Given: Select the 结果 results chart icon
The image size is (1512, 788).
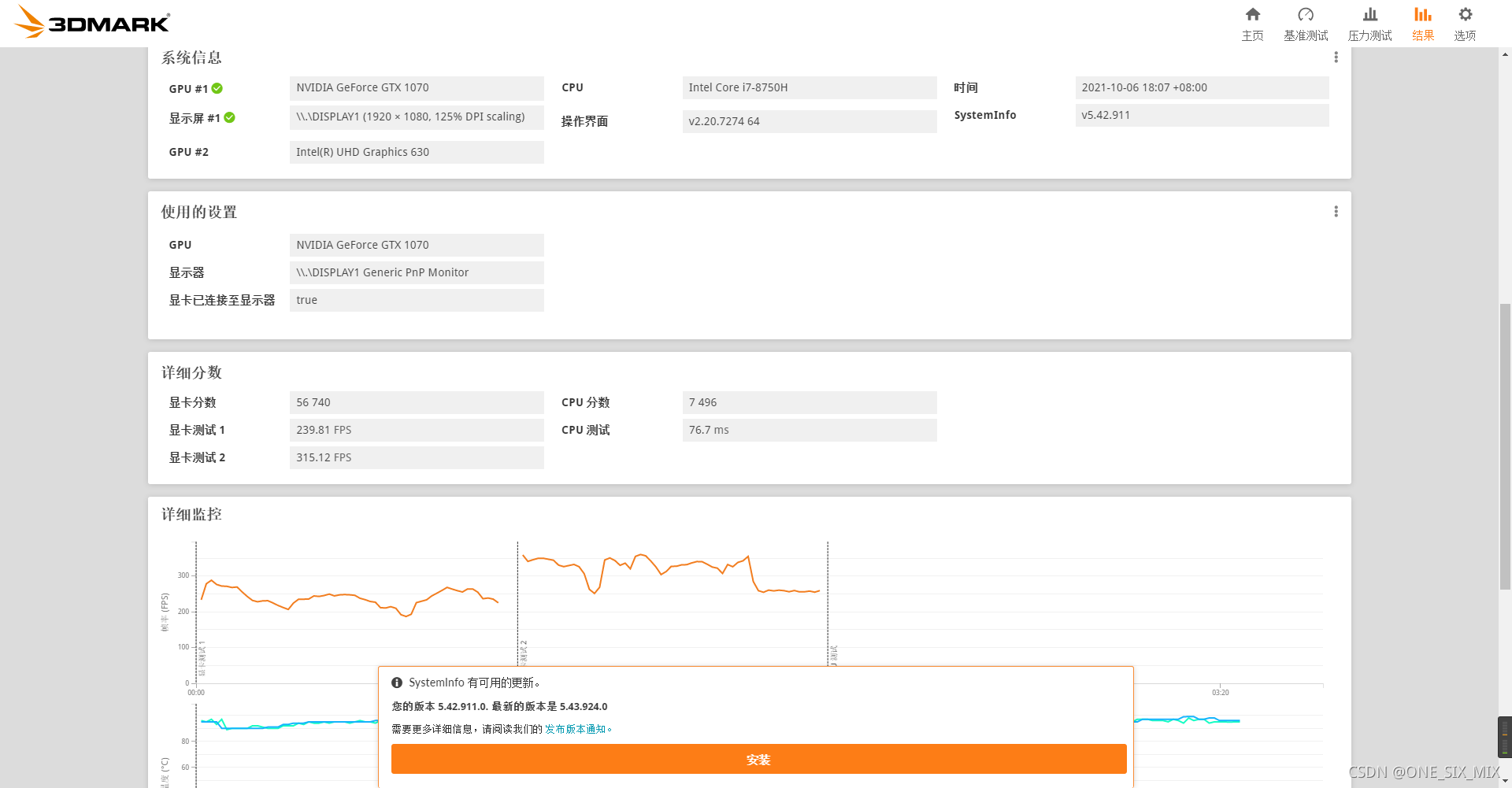Looking at the screenshot, I should 1422,14.
